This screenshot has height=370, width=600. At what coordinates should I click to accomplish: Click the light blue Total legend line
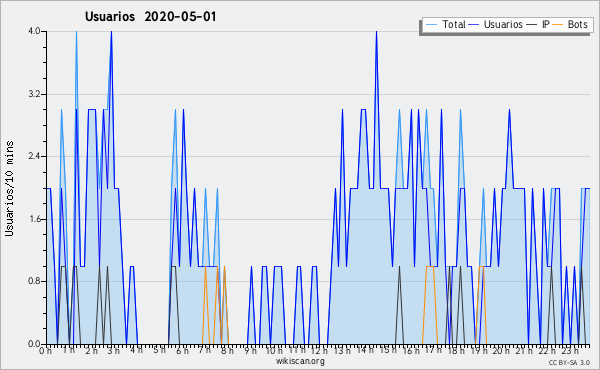pyautogui.click(x=431, y=25)
